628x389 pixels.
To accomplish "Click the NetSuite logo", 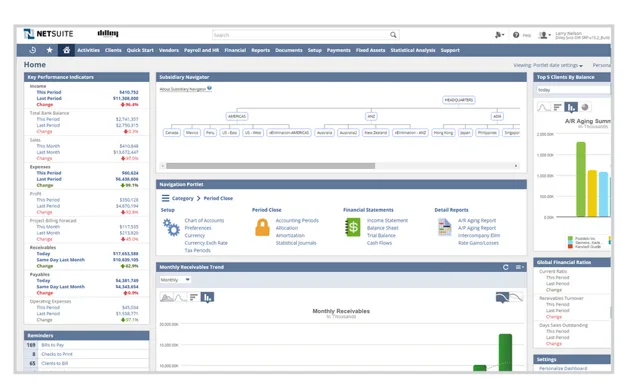I will [x=48, y=34].
